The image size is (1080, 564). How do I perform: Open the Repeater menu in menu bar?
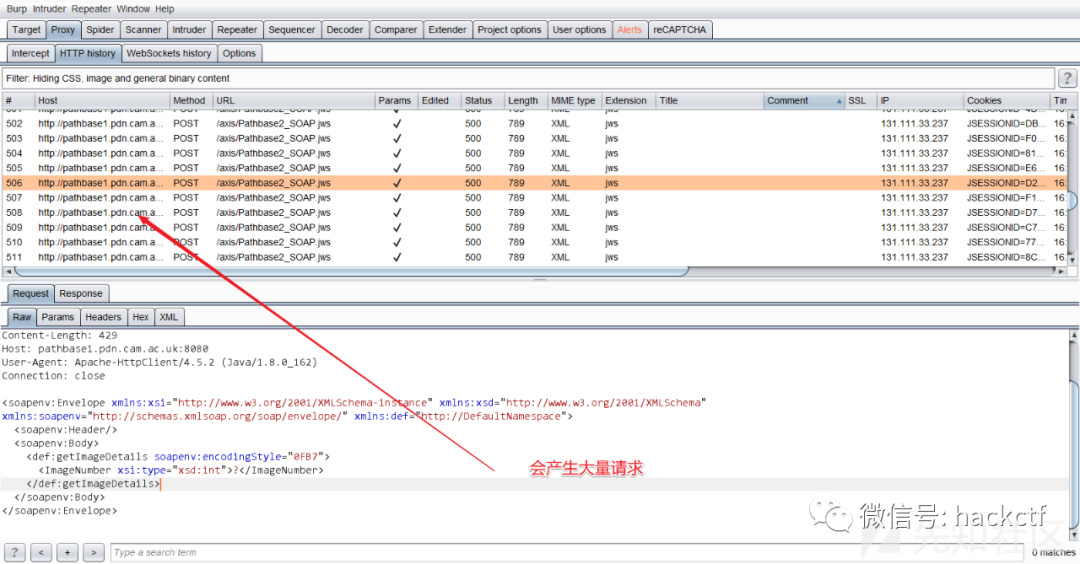coord(92,9)
